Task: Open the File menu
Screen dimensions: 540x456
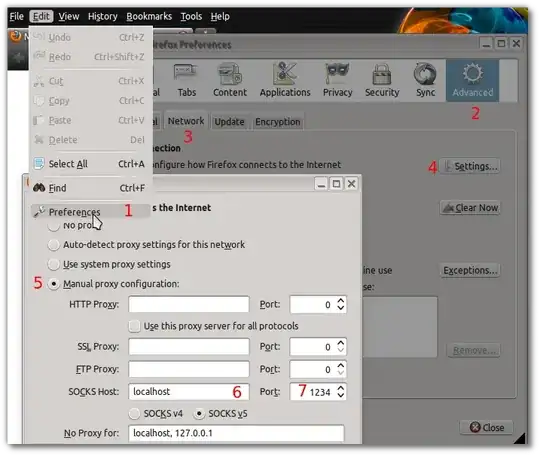Action: coord(17,16)
